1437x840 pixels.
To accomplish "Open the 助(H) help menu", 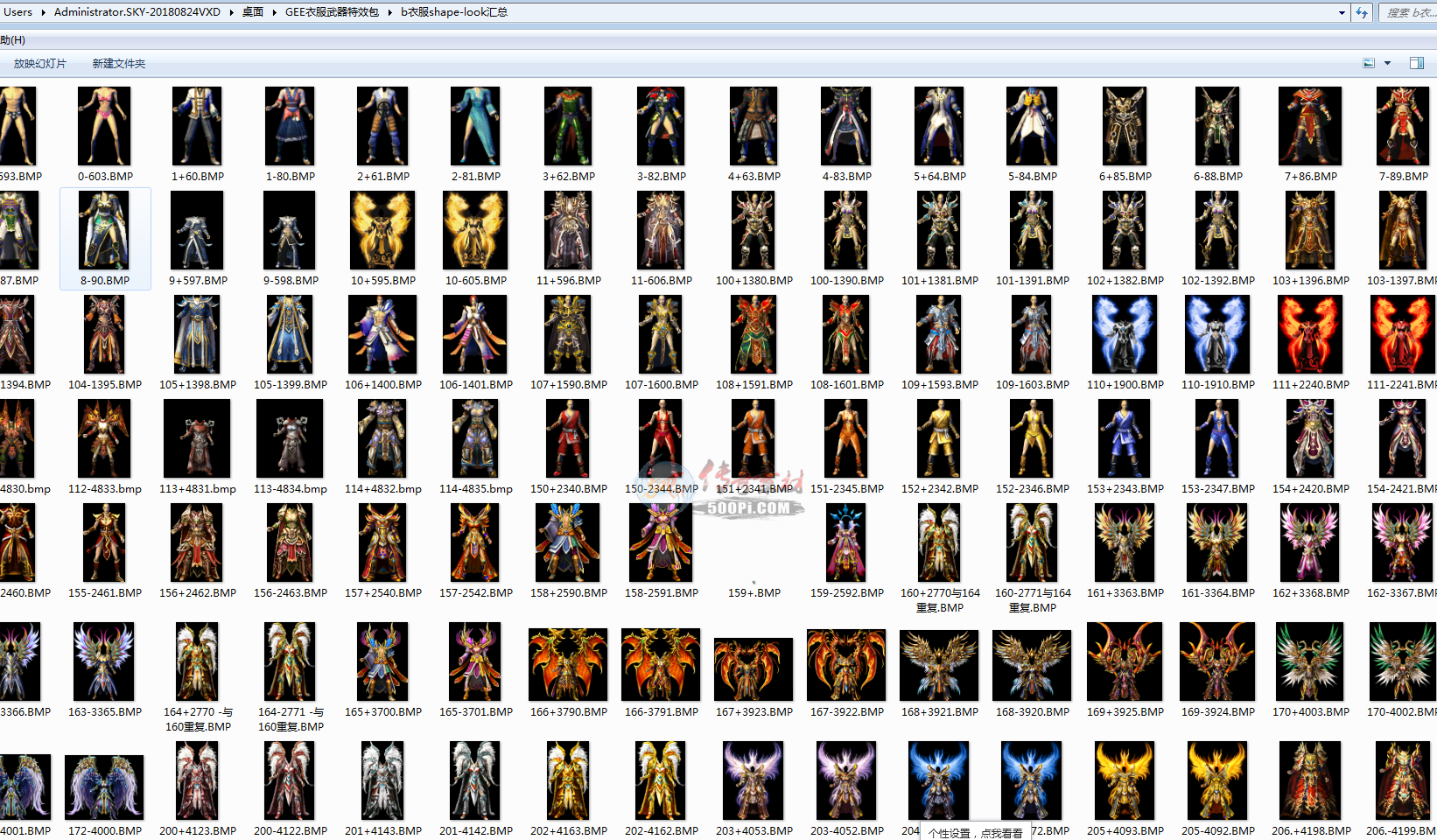I will (x=13, y=40).
